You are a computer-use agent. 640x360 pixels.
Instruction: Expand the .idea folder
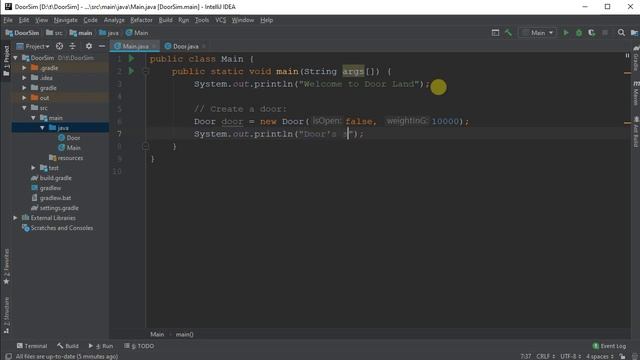click(24, 78)
